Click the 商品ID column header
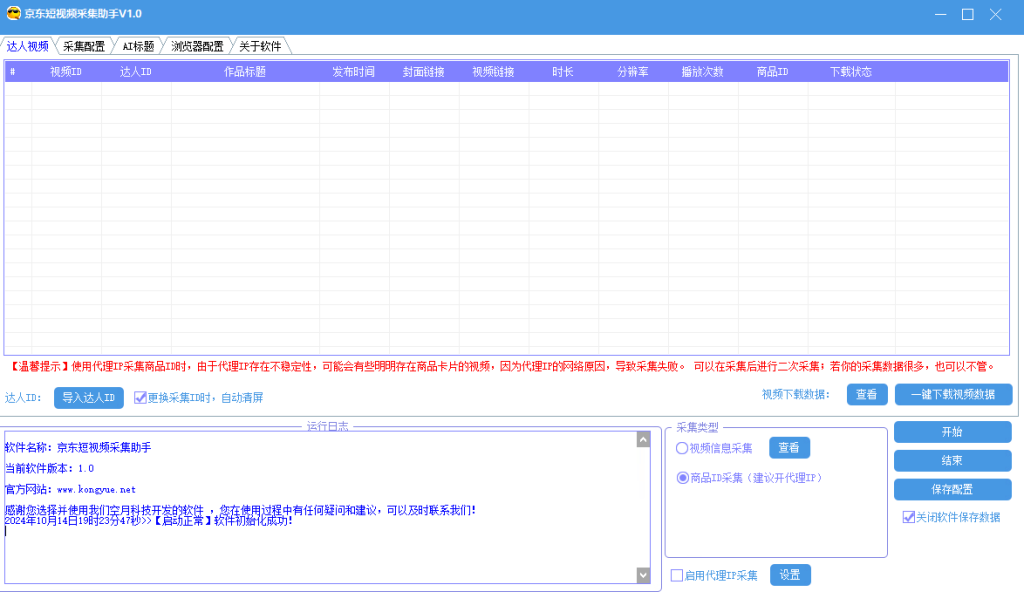This screenshot has height=612, width=1024. (773, 72)
